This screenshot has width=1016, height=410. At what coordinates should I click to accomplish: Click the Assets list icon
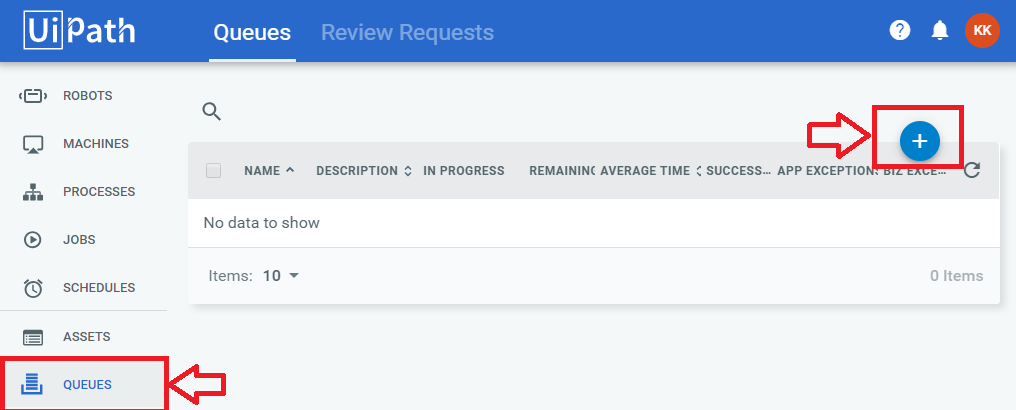pyautogui.click(x=32, y=337)
